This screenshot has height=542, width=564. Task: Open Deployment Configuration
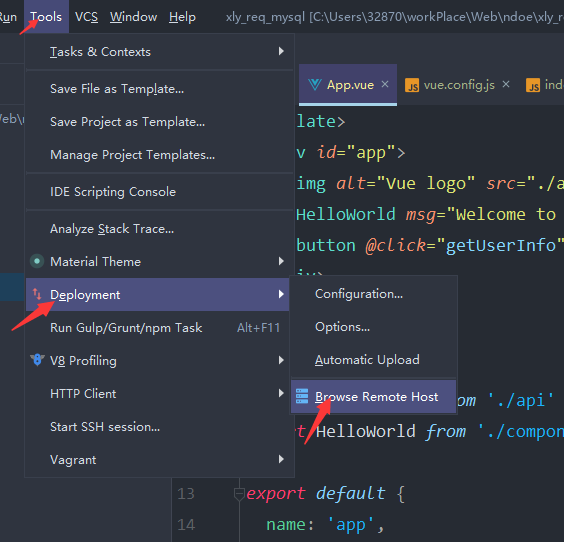pos(373,294)
